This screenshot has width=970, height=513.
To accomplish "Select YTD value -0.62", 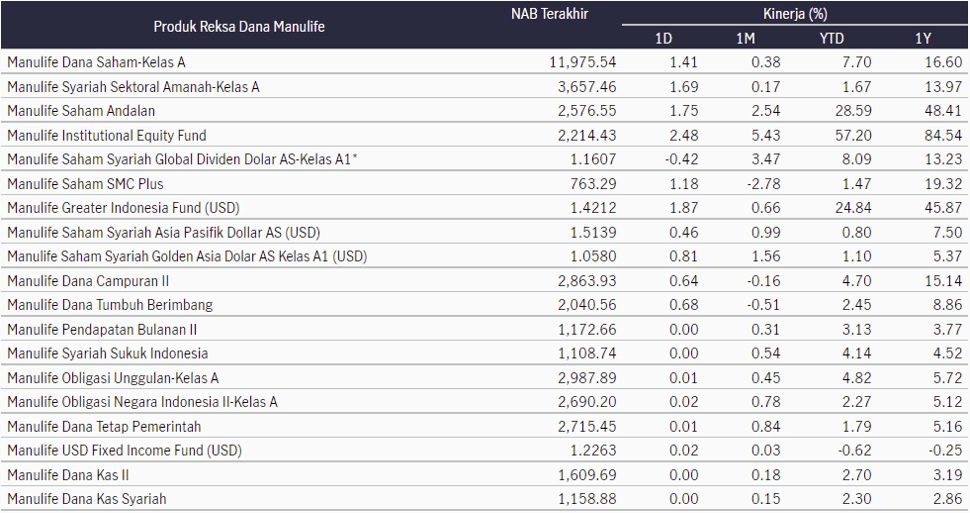I will click(x=854, y=450).
